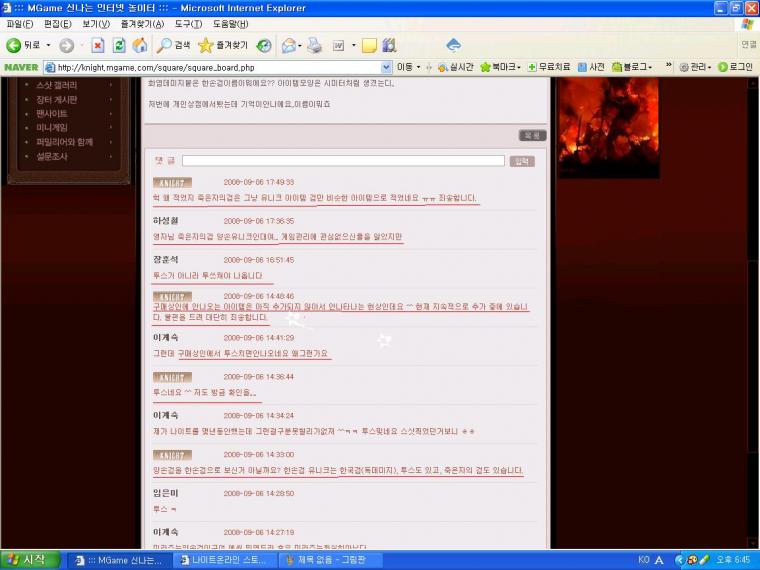
Task: Open 팬사이트 sidebar link
Action: 52,113
